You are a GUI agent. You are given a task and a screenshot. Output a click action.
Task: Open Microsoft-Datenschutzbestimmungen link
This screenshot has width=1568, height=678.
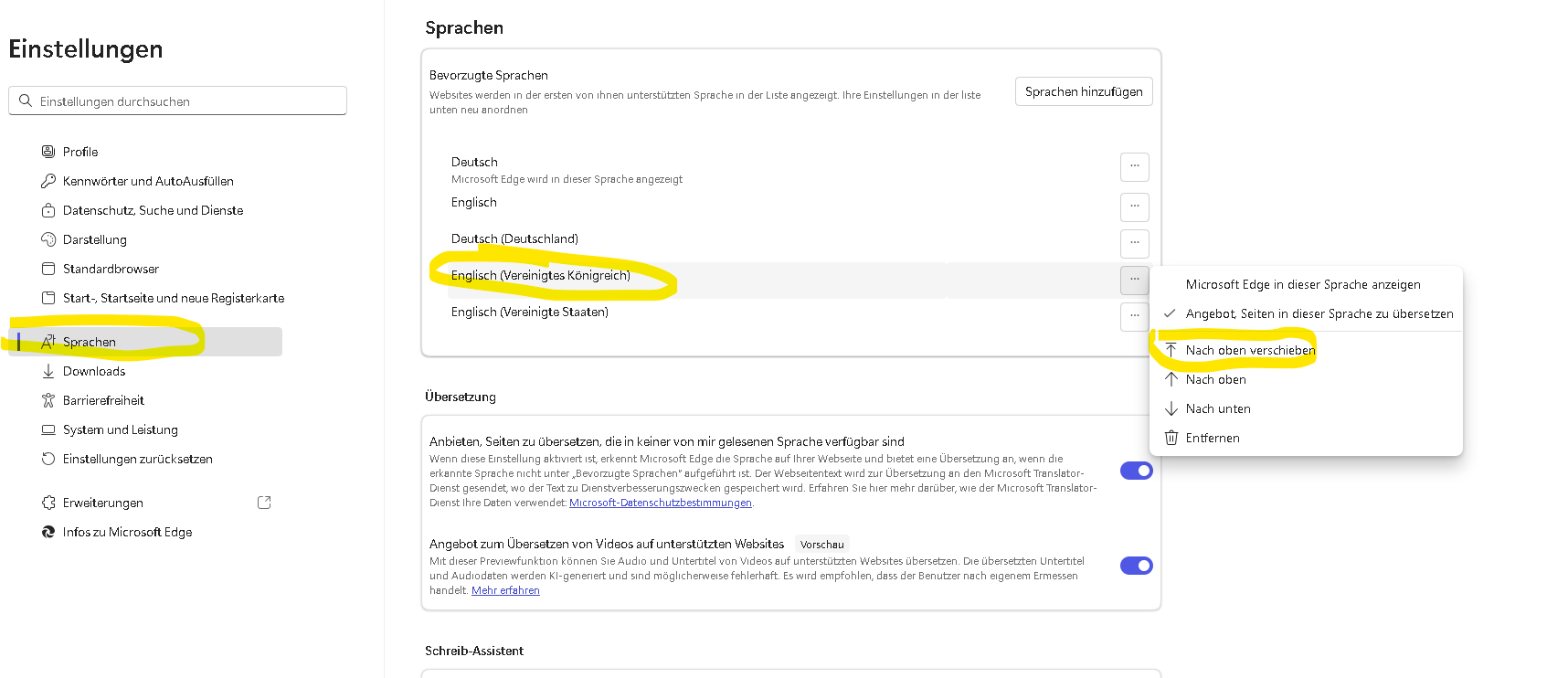pos(661,503)
